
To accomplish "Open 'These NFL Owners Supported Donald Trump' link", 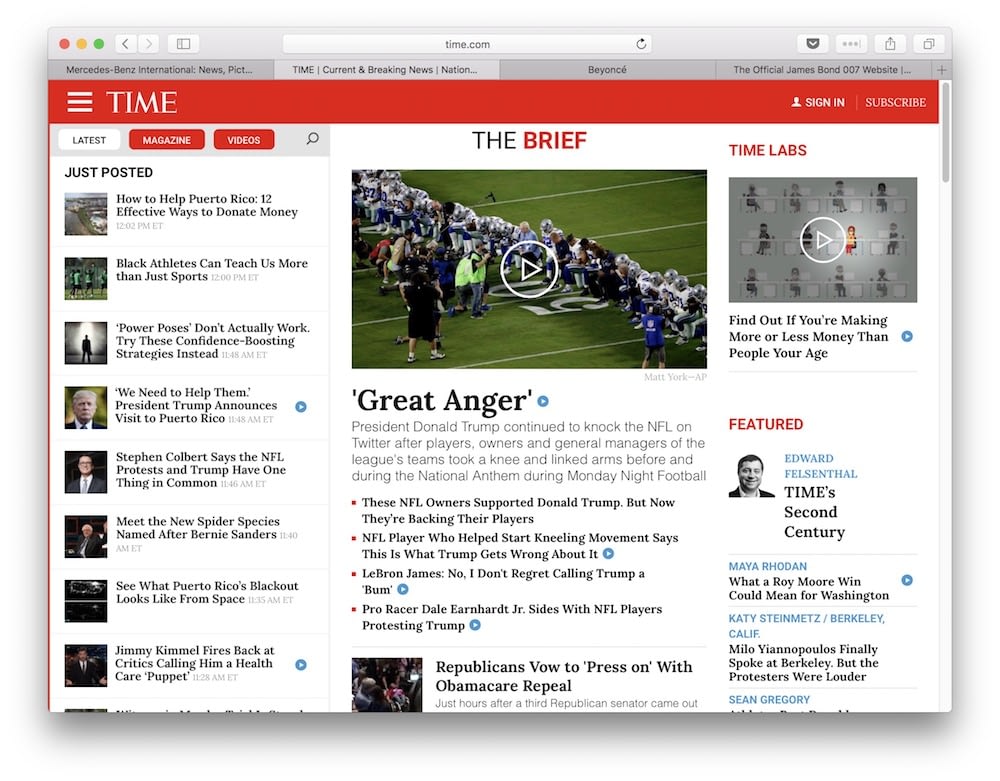I will (518, 510).
